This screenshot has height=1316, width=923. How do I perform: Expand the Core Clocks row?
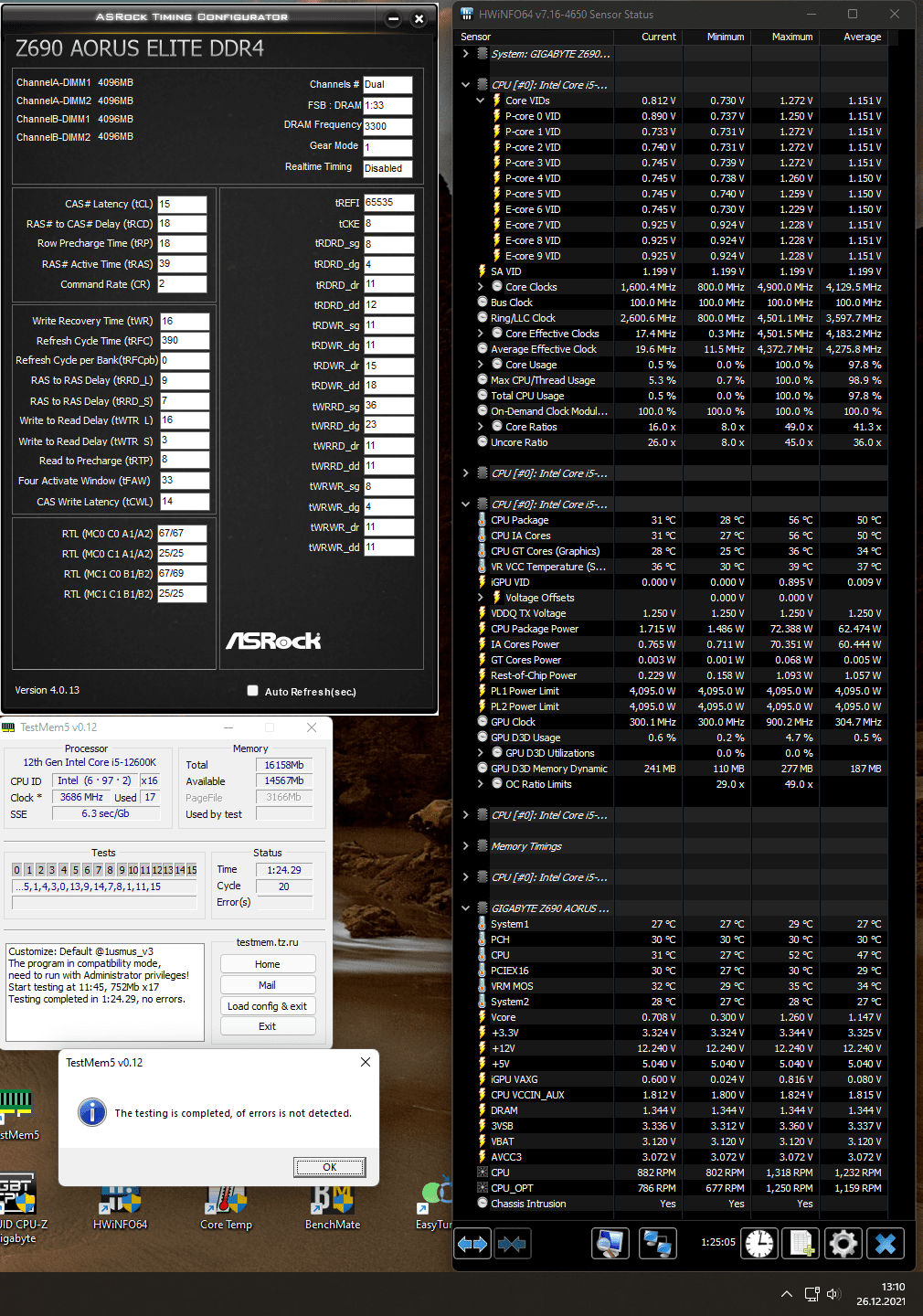tap(481, 287)
